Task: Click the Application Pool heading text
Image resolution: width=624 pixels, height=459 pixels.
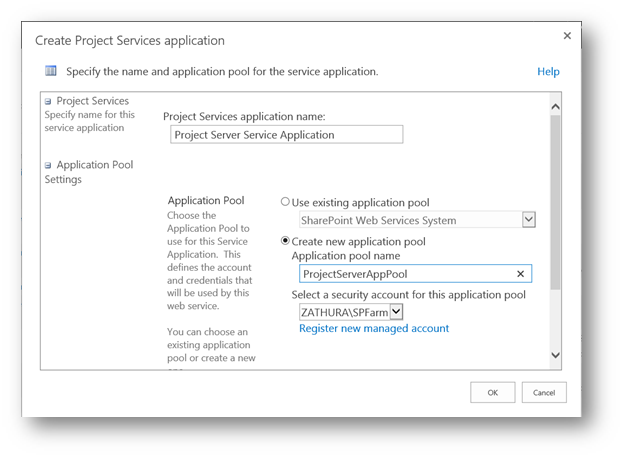Action: pyautogui.click(x=206, y=200)
